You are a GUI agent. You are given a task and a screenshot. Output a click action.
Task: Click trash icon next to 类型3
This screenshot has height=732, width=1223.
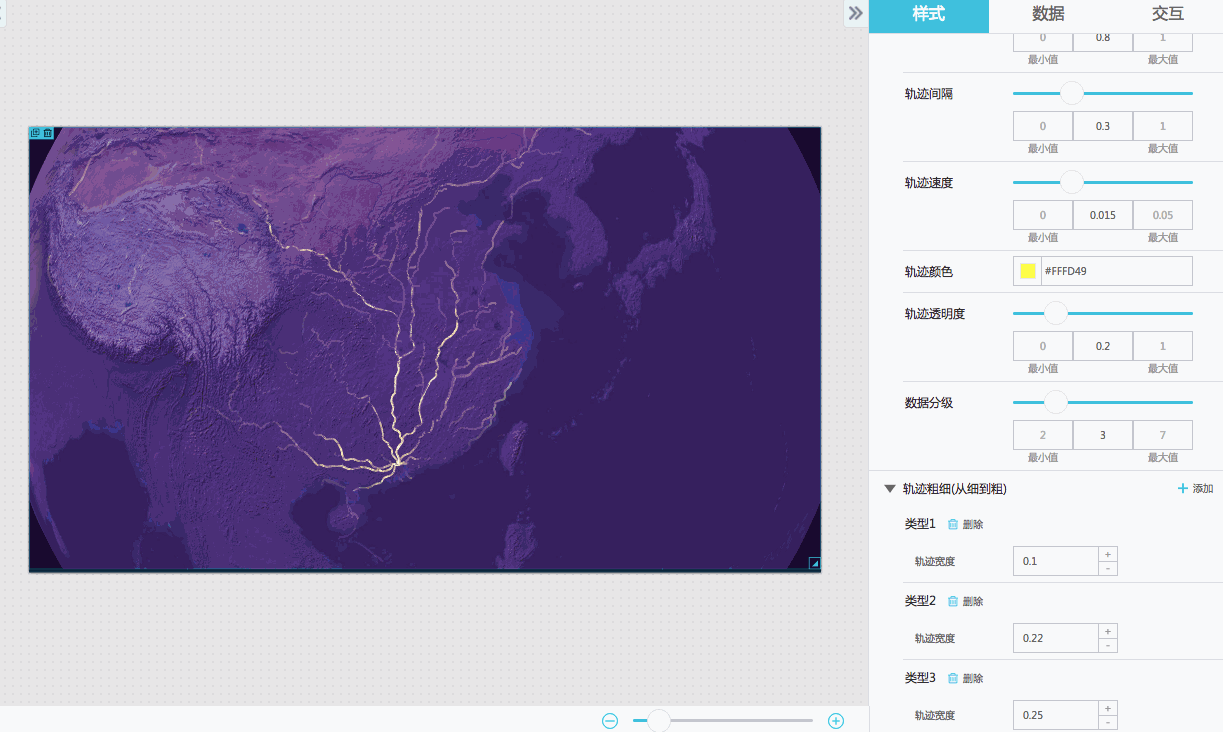[953, 678]
